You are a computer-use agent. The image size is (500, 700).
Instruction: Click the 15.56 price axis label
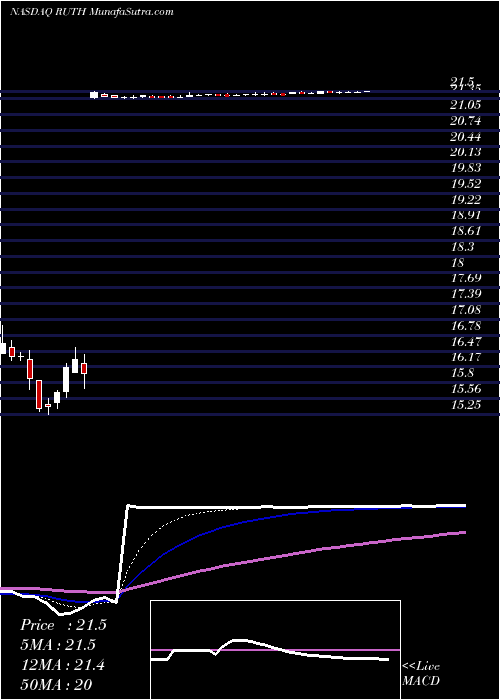click(466, 389)
